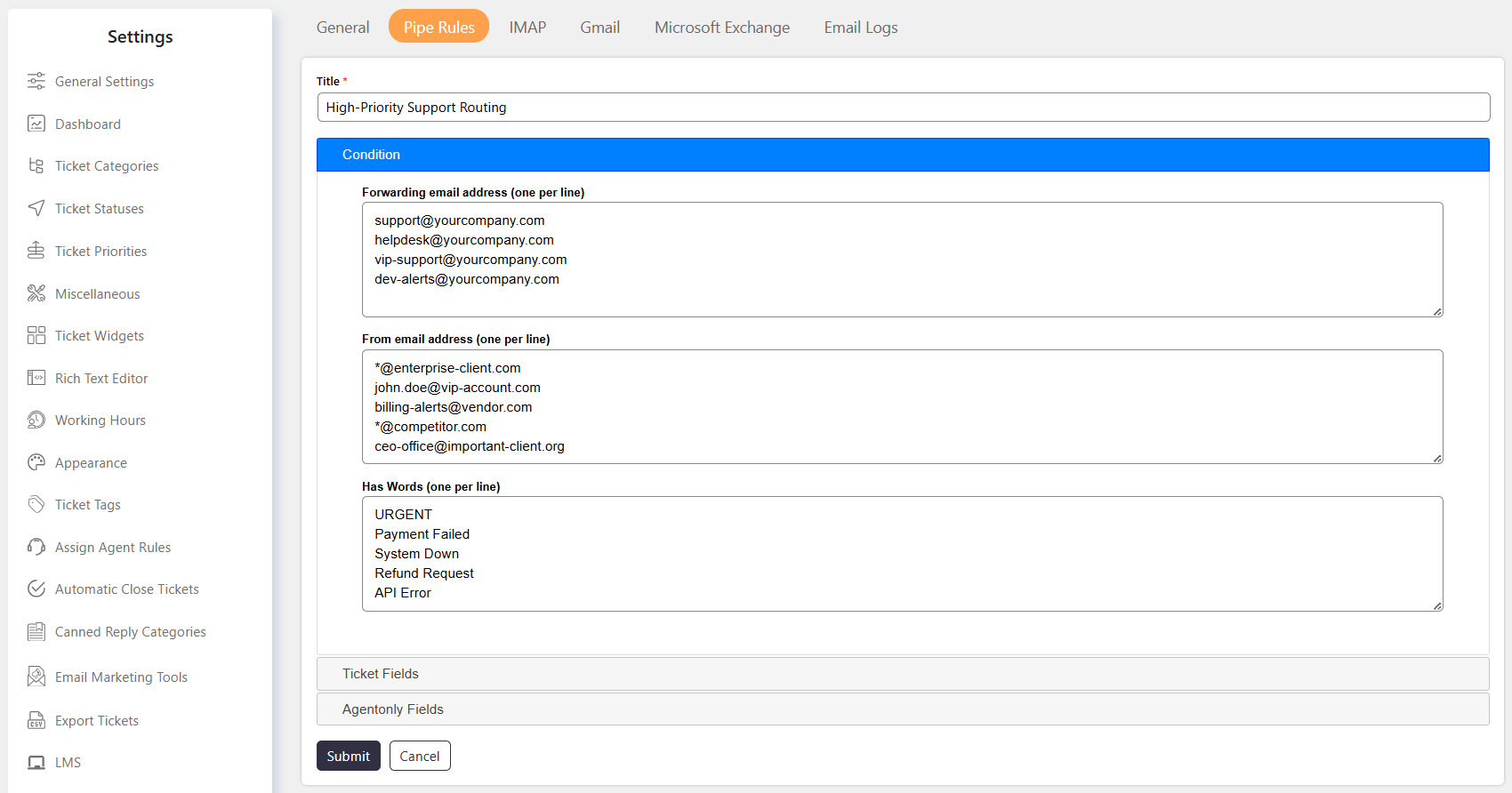Image resolution: width=1512 pixels, height=793 pixels.
Task: Click Email Marketing Tools icon
Action: coord(36,677)
